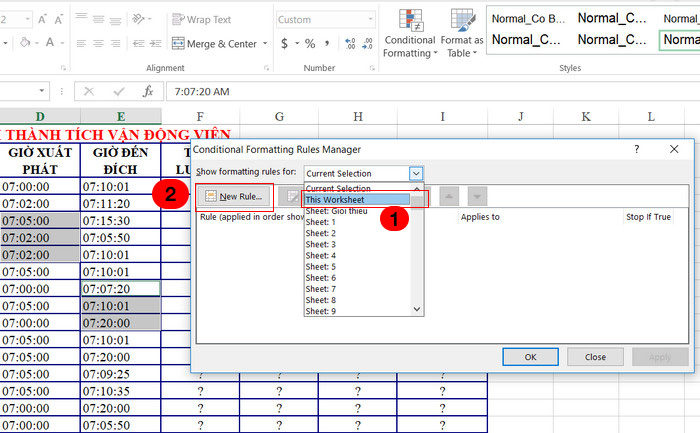The height and width of the screenshot is (433, 700).
Task: Align text left in the ribbon
Action: 81,43
